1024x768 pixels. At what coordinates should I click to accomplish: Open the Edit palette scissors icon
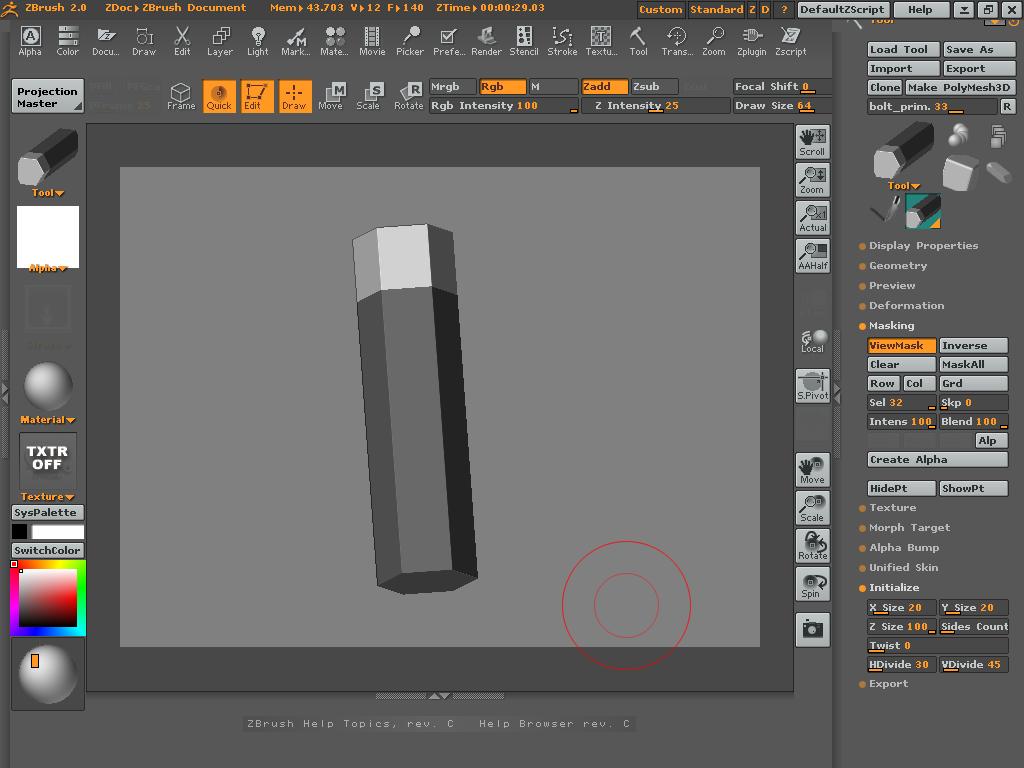click(182, 41)
